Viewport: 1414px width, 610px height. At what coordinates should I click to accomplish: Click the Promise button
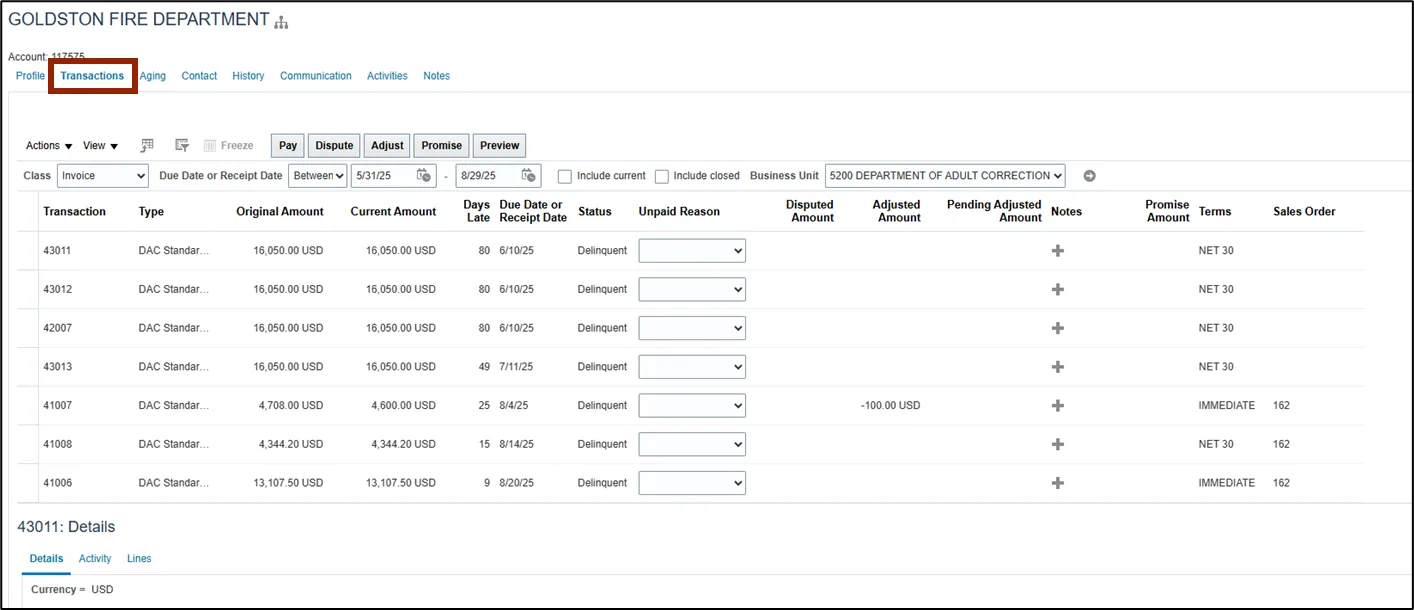441,146
